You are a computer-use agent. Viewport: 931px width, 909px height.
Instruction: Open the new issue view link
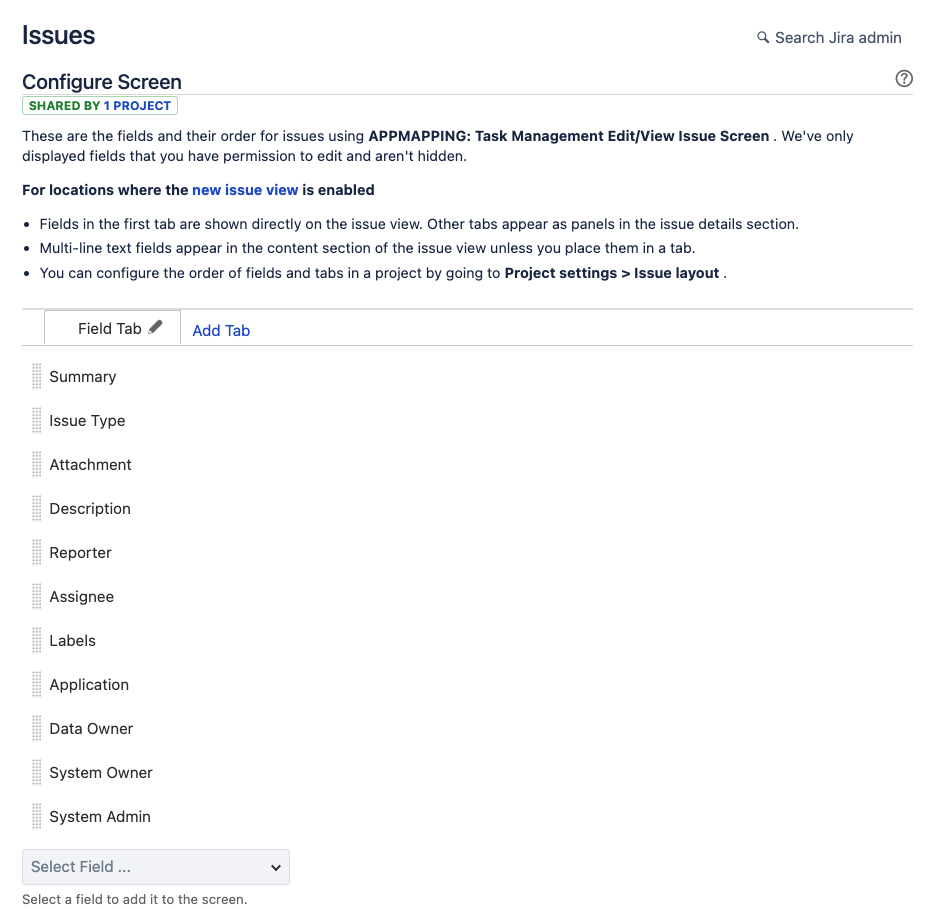(245, 189)
